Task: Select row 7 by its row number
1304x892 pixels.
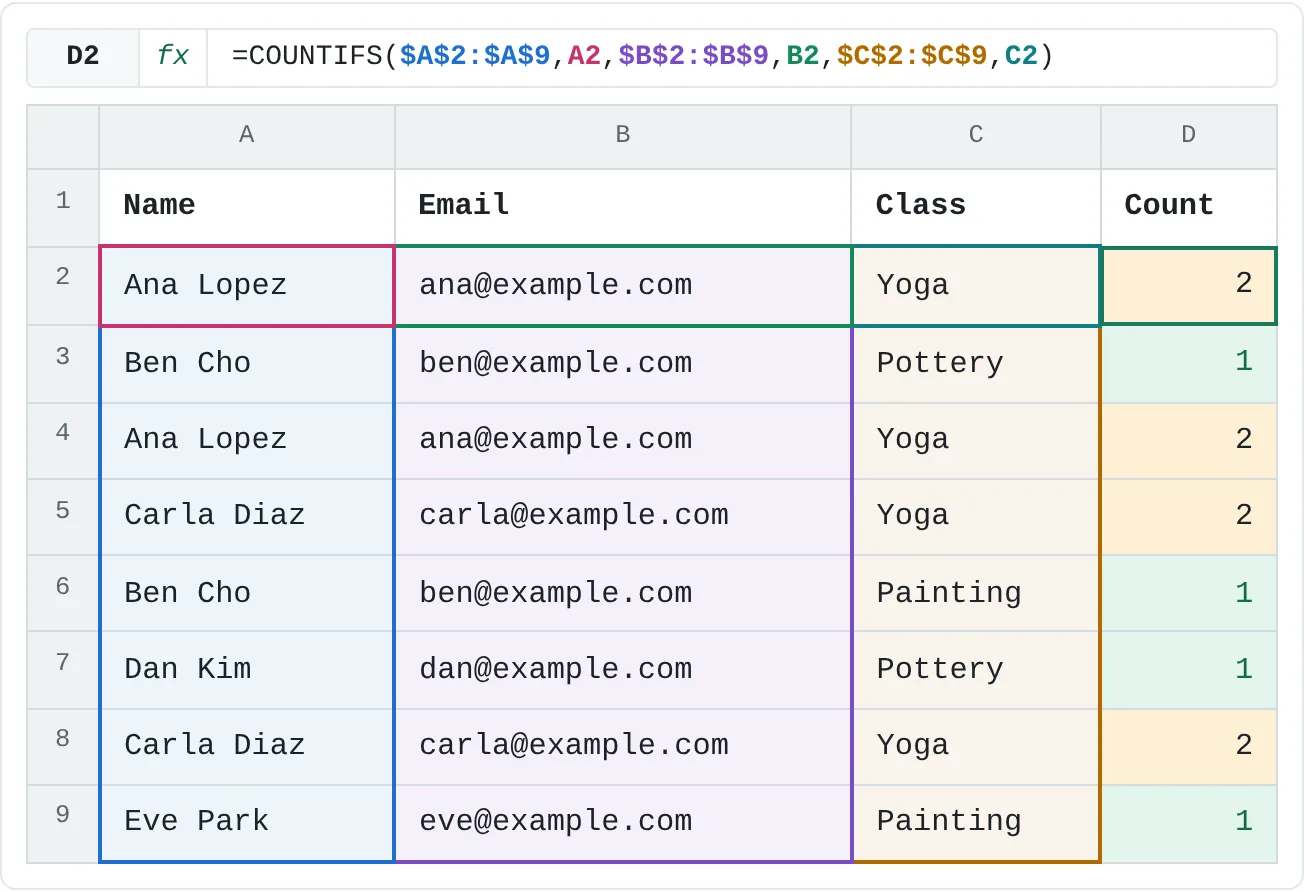Action: 63,669
